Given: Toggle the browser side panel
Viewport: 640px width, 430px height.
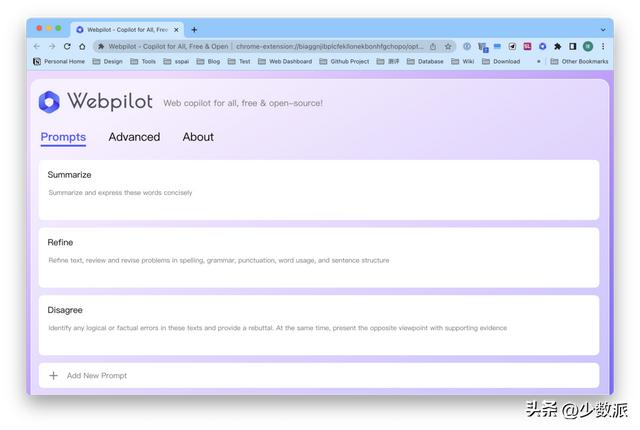Looking at the screenshot, I should point(572,47).
